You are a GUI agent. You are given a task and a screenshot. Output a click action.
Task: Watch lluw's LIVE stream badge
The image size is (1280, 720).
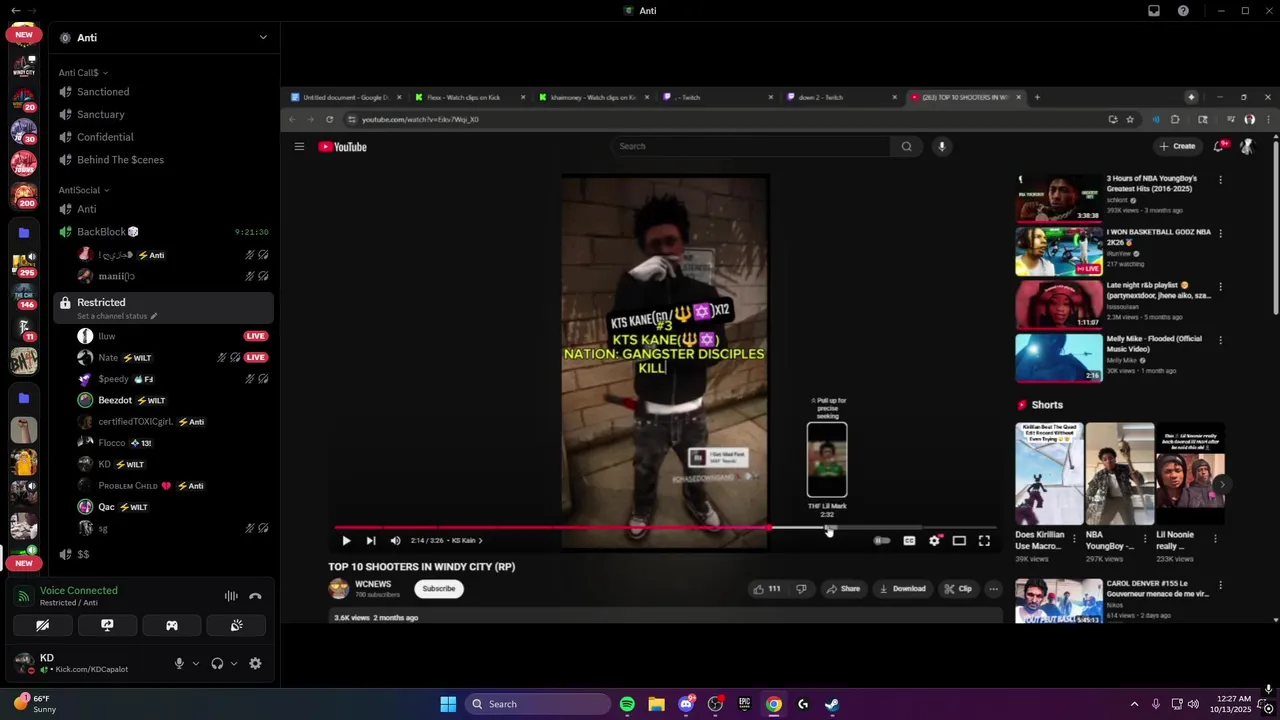point(256,336)
